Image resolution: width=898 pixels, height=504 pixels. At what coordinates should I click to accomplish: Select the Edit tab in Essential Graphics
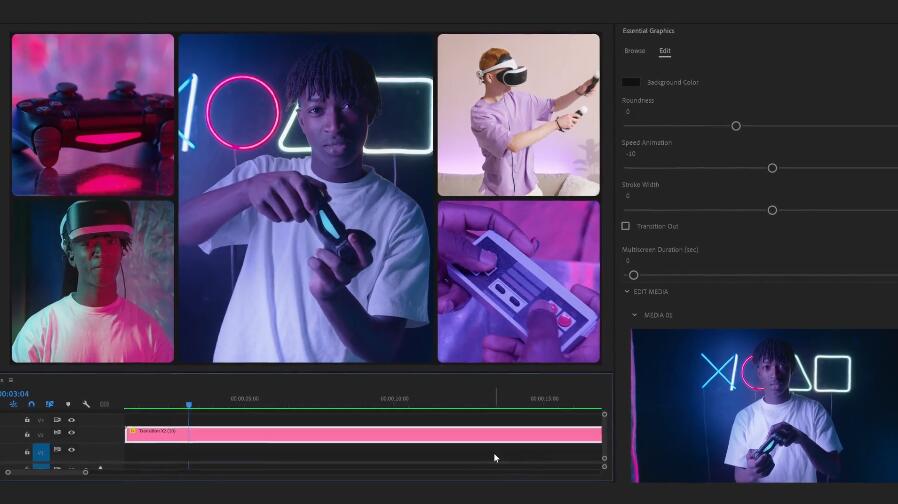(x=665, y=50)
